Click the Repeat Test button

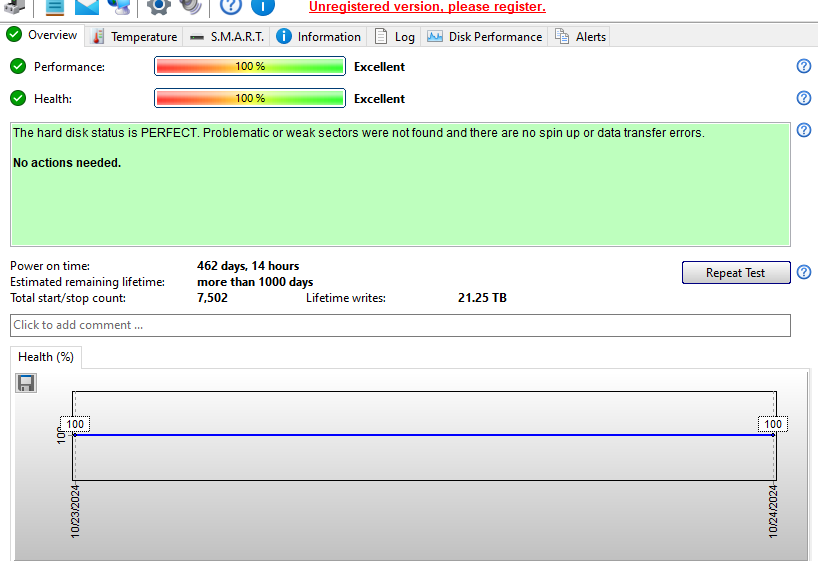click(x=736, y=272)
